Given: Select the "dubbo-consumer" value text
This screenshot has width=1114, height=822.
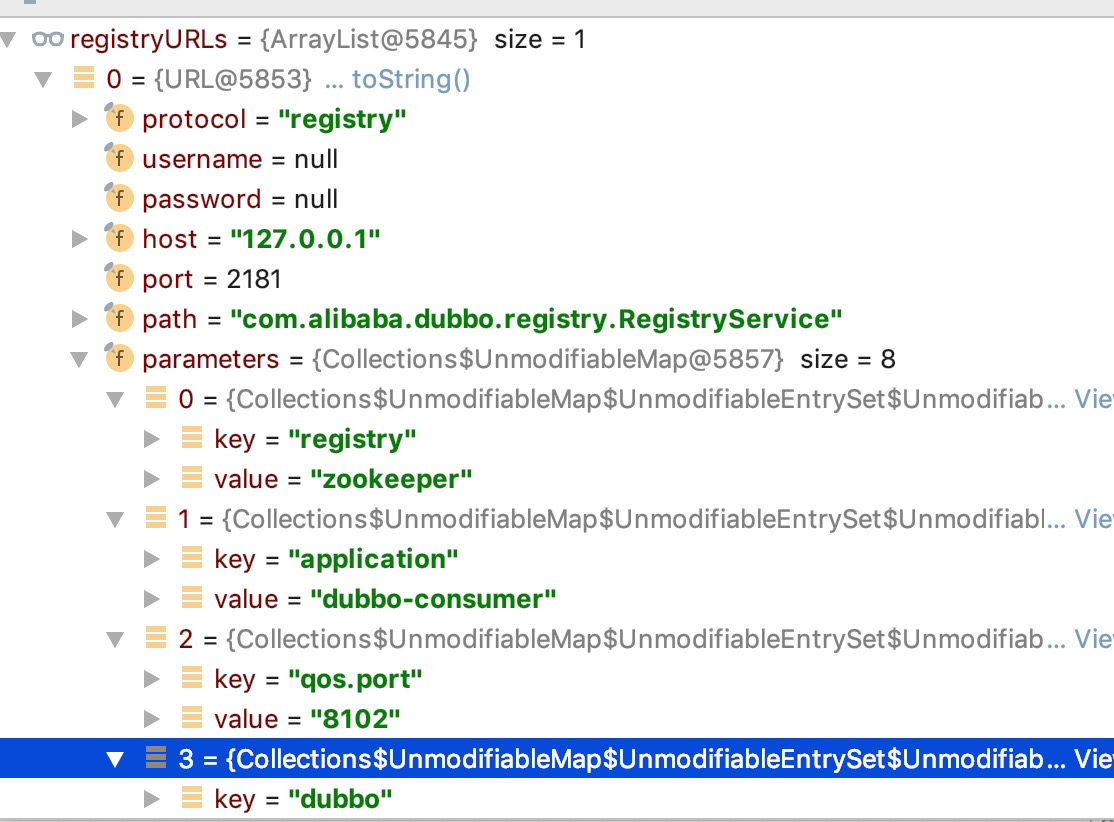Looking at the screenshot, I should click(433, 599).
